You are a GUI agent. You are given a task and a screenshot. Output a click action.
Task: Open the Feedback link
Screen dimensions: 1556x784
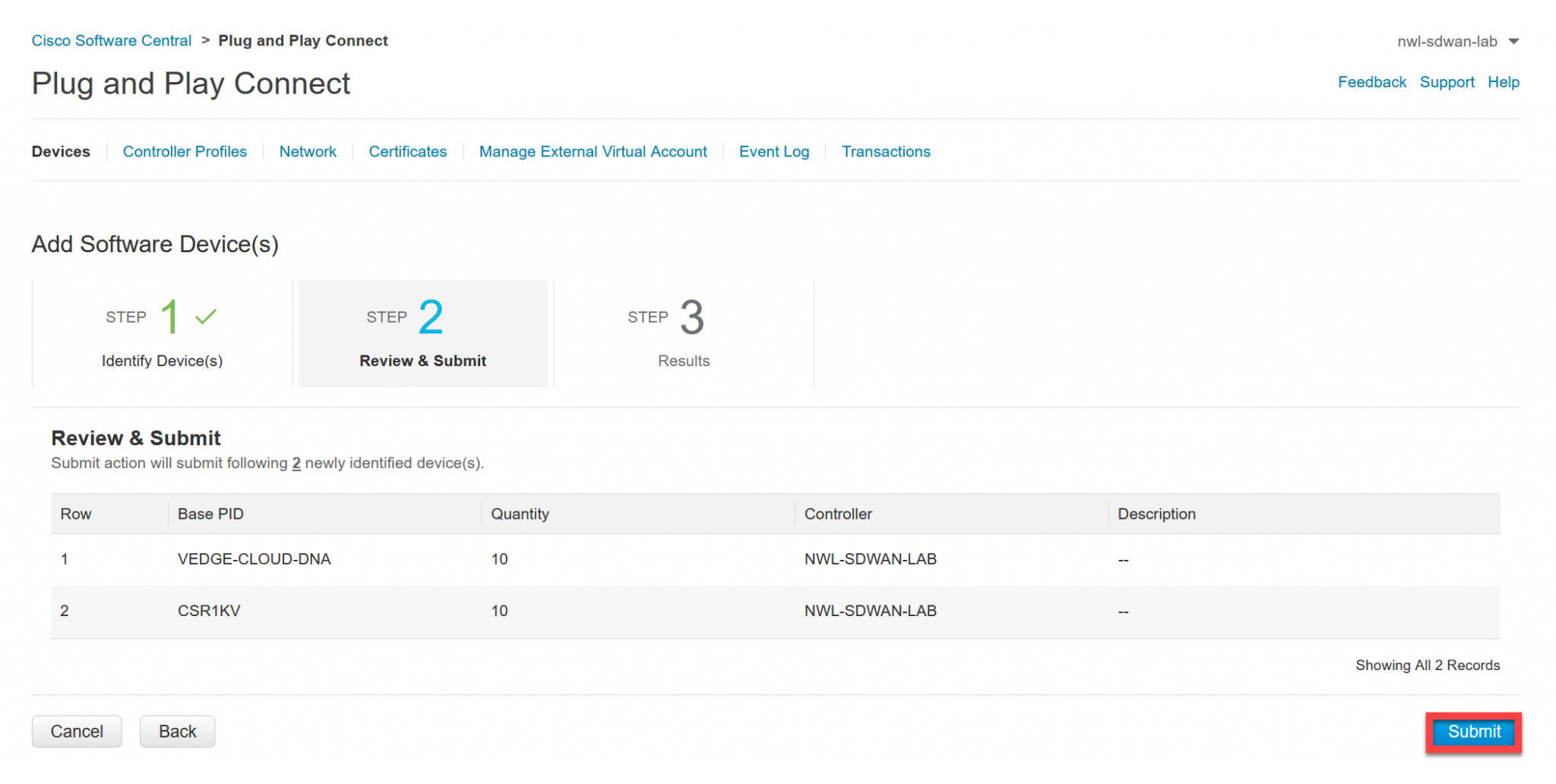tap(1372, 82)
